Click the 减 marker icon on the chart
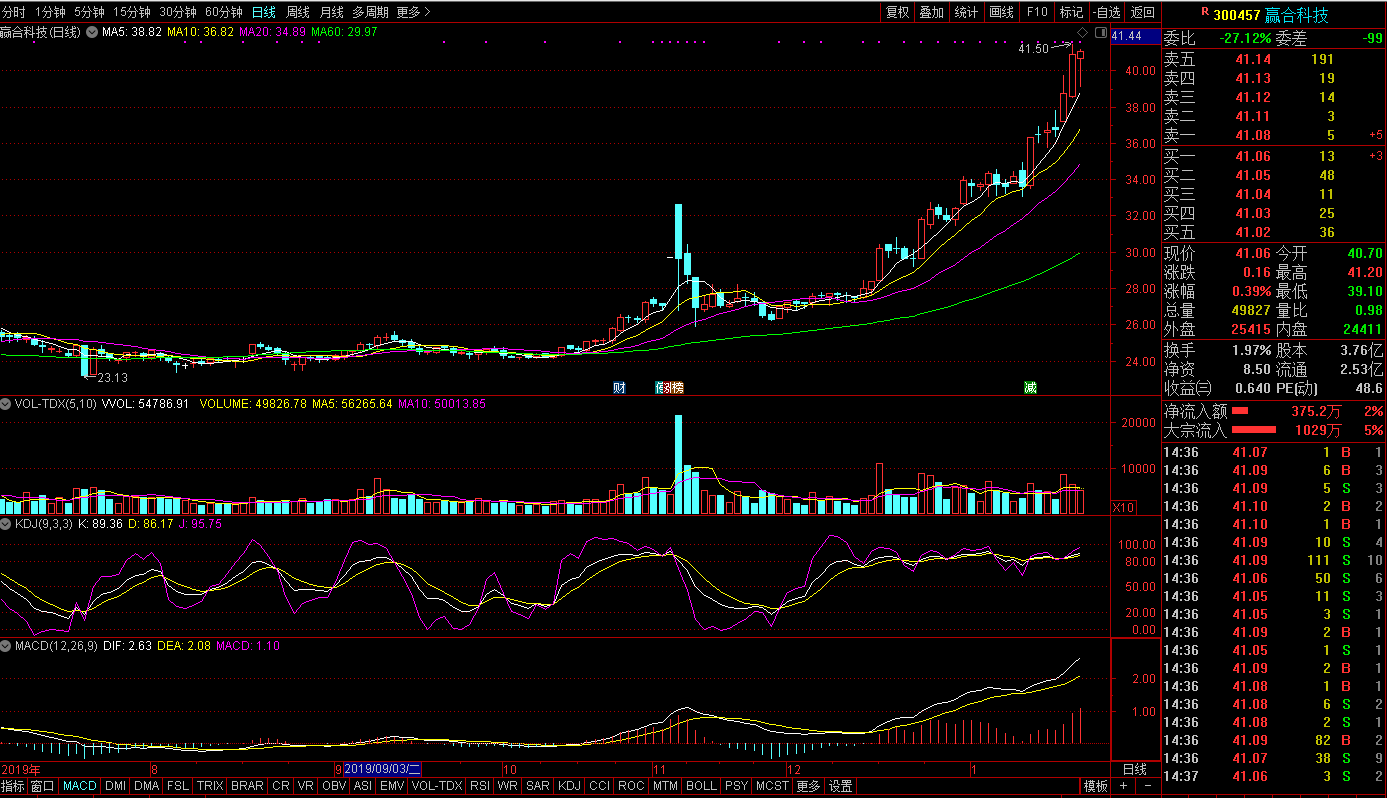The image size is (1387, 798). tap(1030, 388)
